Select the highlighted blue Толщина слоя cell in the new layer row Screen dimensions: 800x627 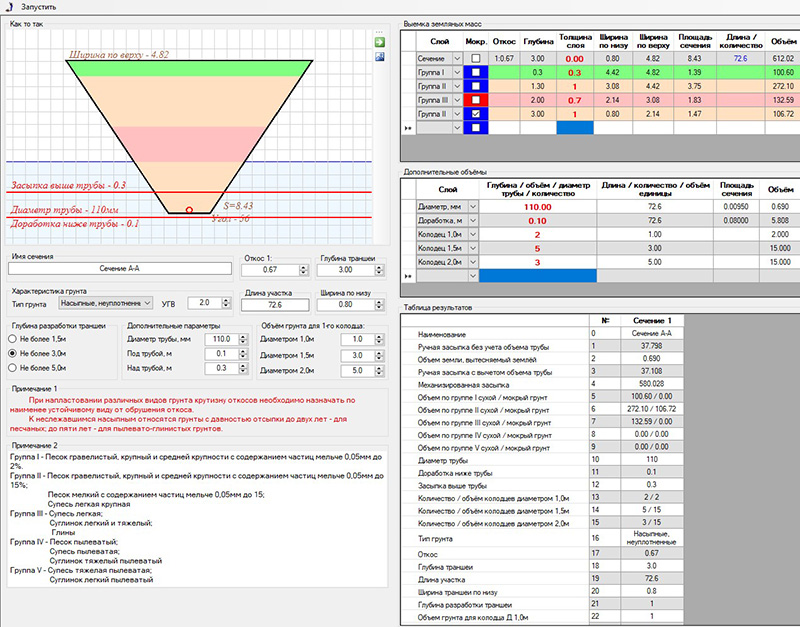575,128
